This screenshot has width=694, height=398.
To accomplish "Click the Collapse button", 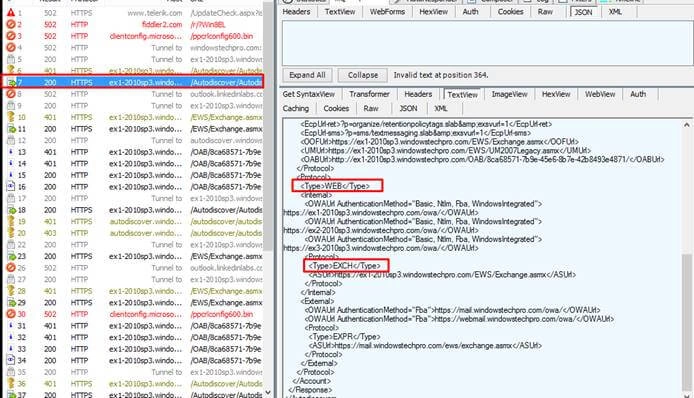I will [363, 75].
